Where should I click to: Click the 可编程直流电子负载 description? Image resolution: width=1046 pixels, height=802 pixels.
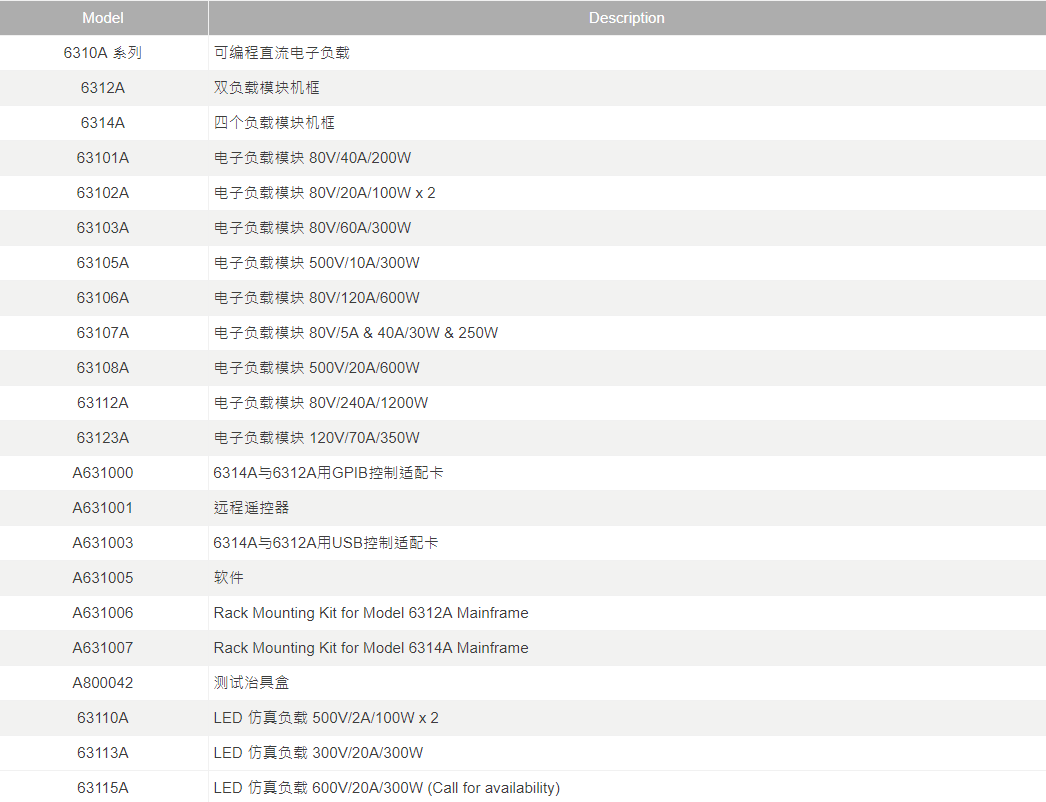282,53
